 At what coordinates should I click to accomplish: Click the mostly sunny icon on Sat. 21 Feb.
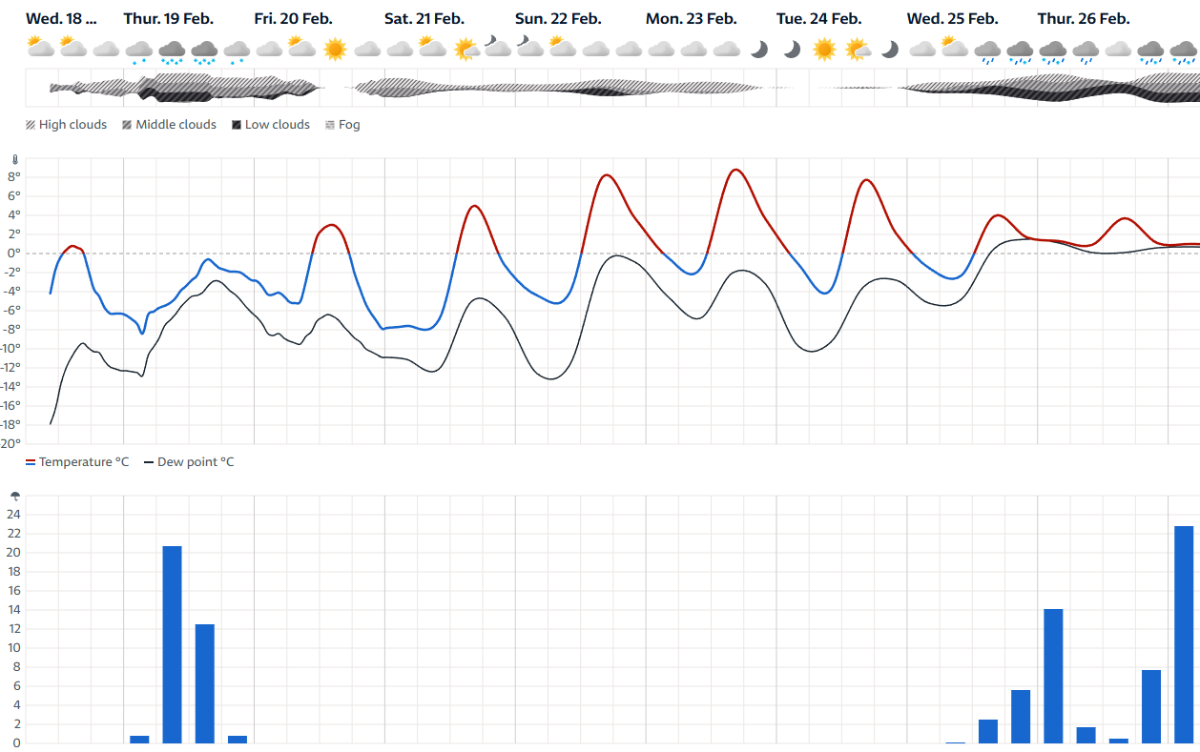pyautogui.click(x=465, y=48)
